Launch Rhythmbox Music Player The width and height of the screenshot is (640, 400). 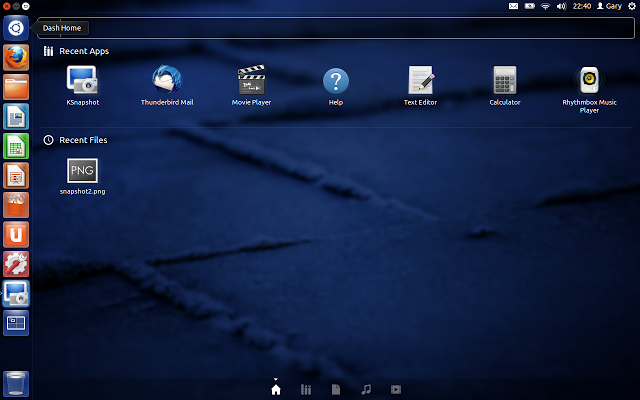(589, 89)
